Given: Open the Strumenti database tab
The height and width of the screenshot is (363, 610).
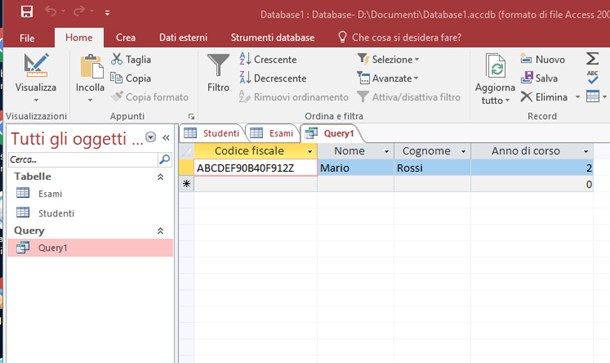Looking at the screenshot, I should click(x=272, y=37).
